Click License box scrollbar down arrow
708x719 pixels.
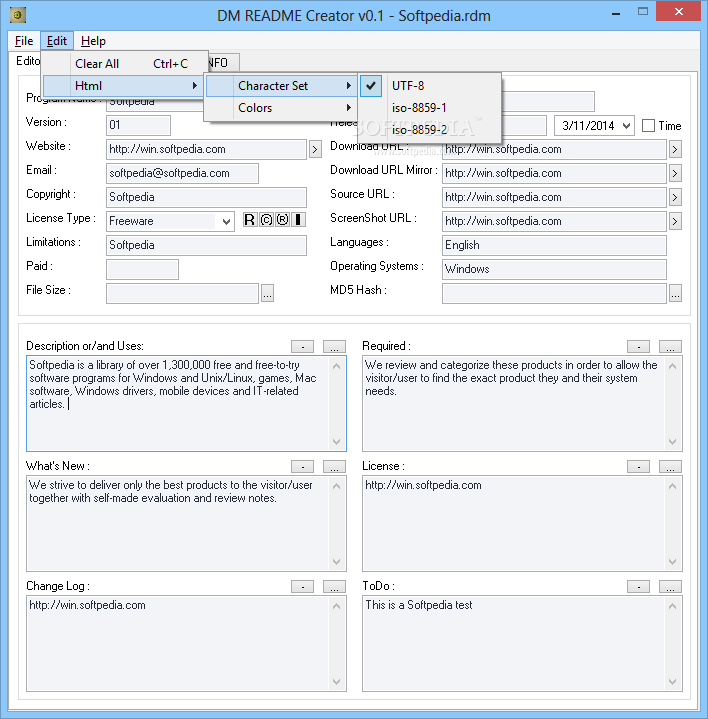point(672,562)
